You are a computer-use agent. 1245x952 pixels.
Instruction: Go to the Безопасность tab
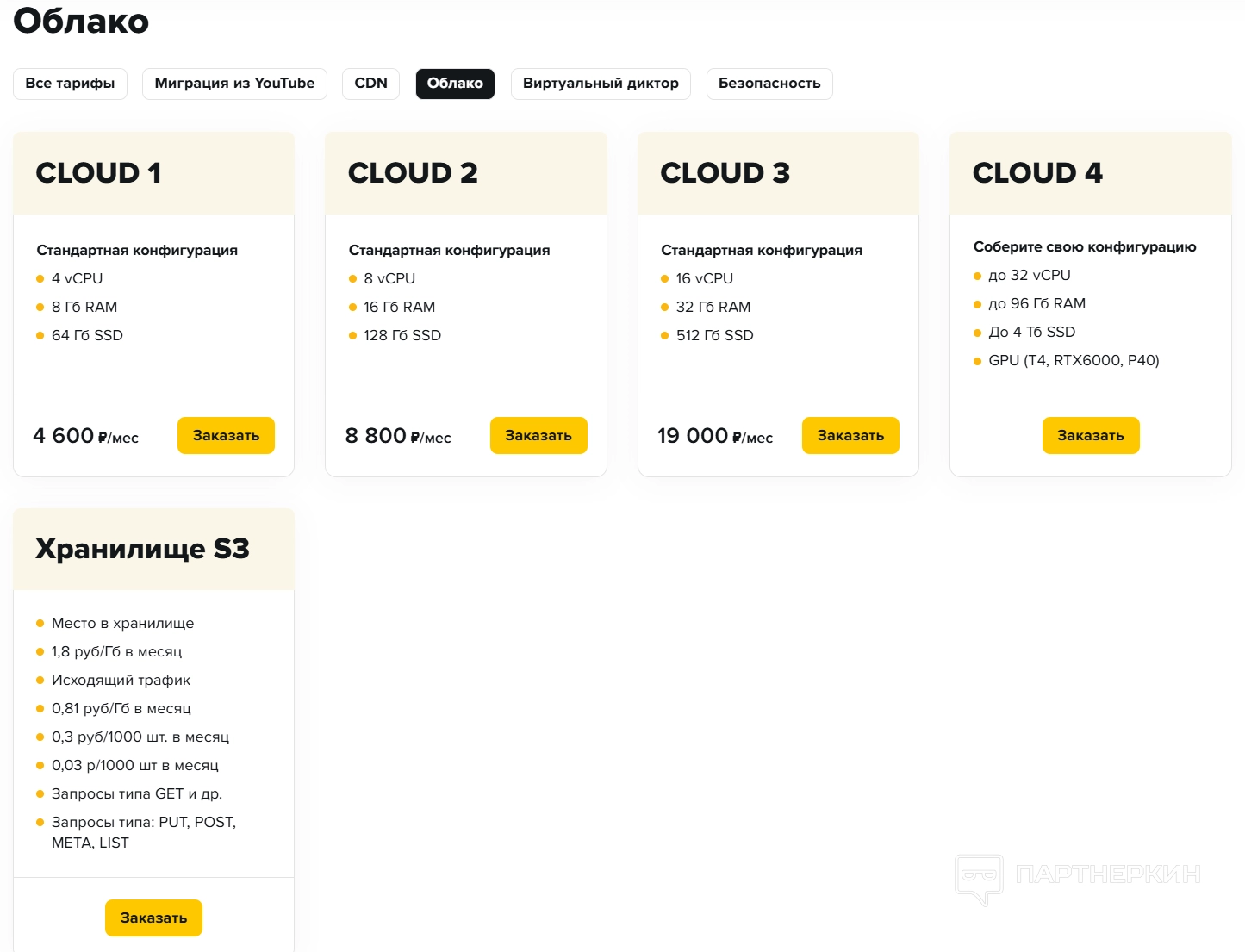pyautogui.click(x=769, y=84)
